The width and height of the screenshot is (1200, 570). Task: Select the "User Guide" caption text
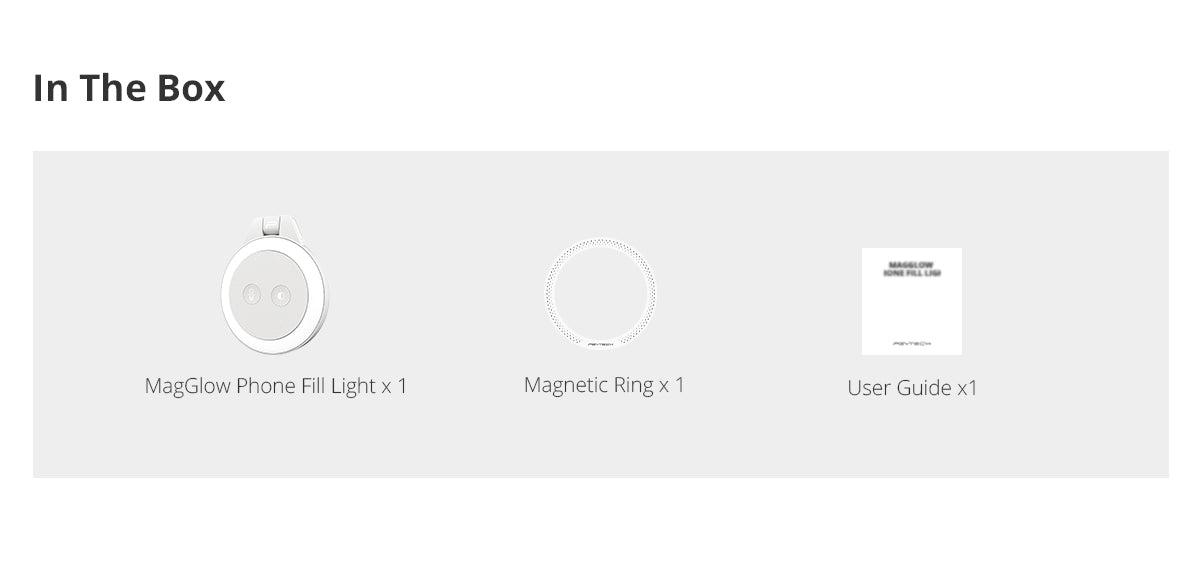(x=899, y=388)
